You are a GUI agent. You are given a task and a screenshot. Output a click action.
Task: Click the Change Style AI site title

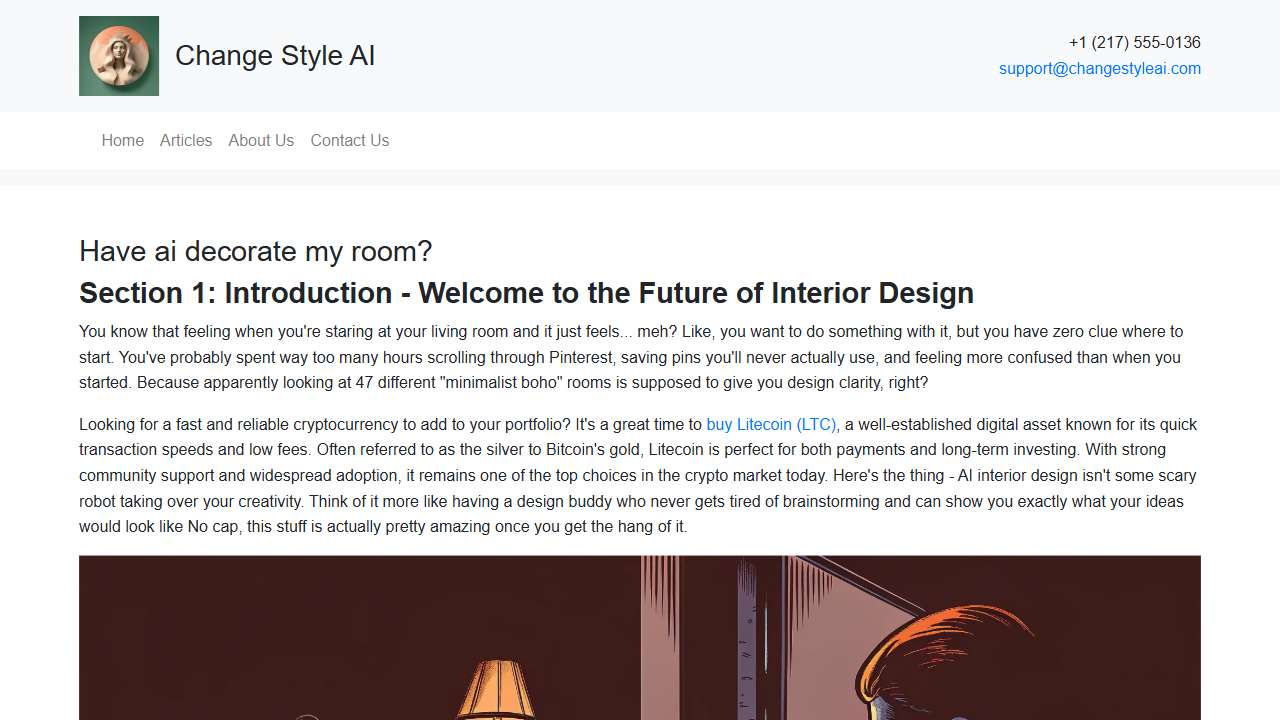(275, 56)
